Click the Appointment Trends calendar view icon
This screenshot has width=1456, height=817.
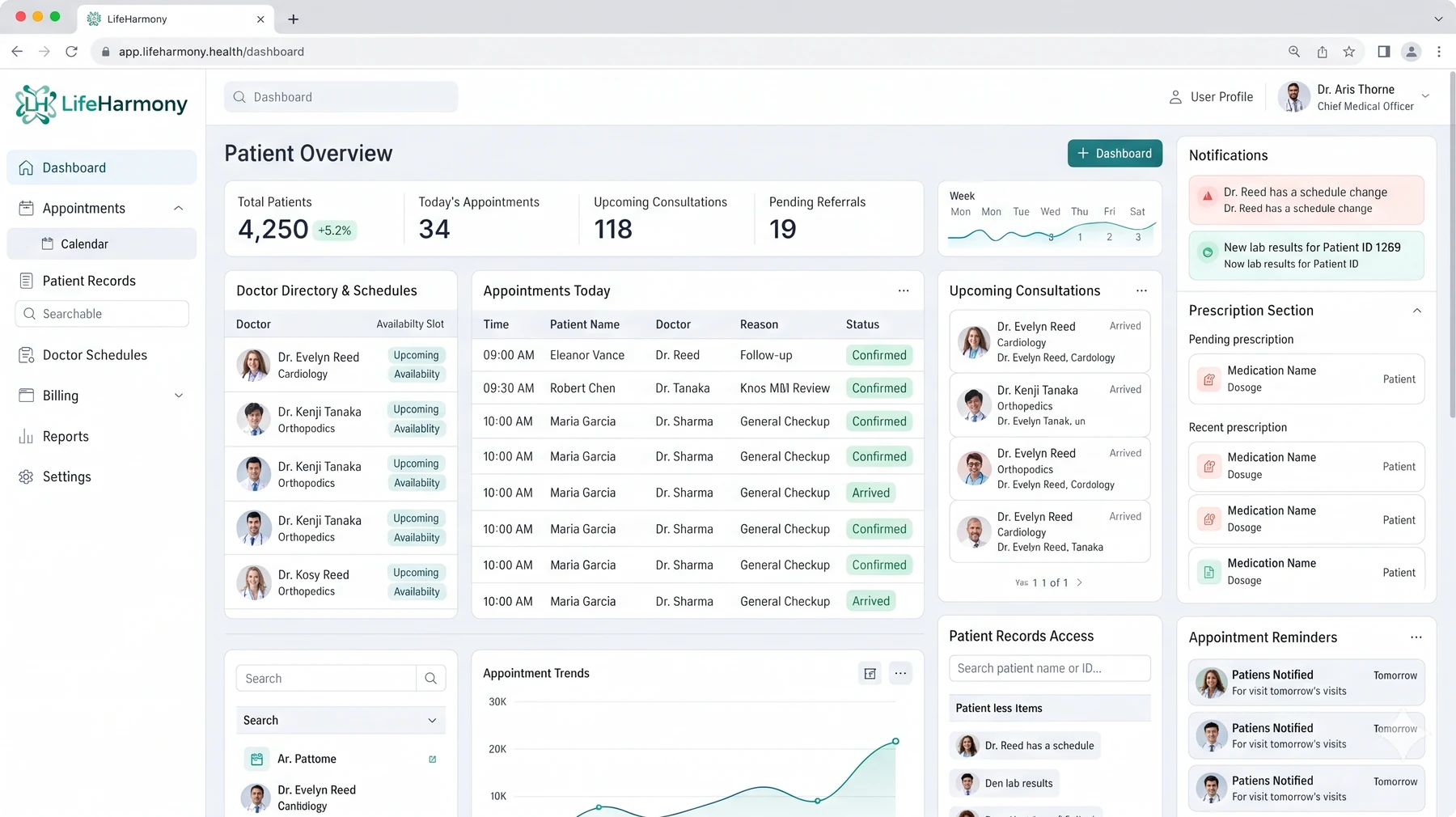(870, 673)
